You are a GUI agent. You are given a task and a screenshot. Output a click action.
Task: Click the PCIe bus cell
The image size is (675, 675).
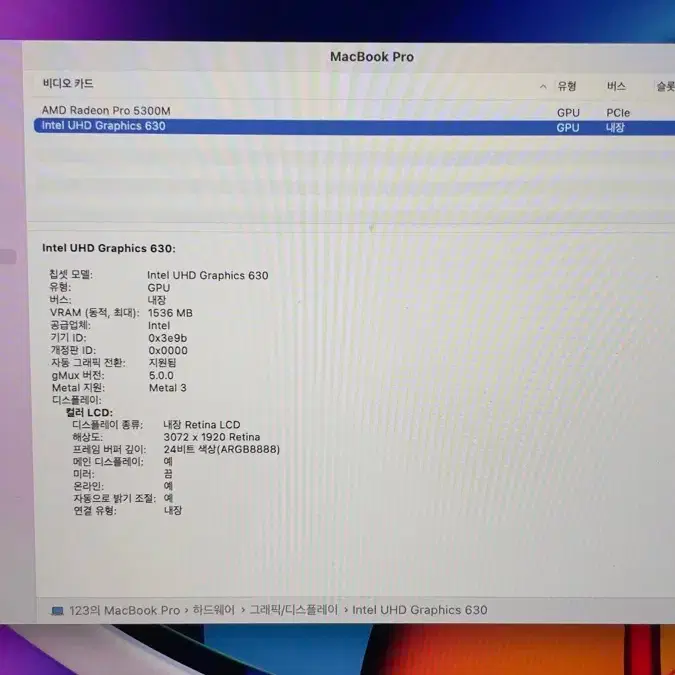pyautogui.click(x=618, y=113)
